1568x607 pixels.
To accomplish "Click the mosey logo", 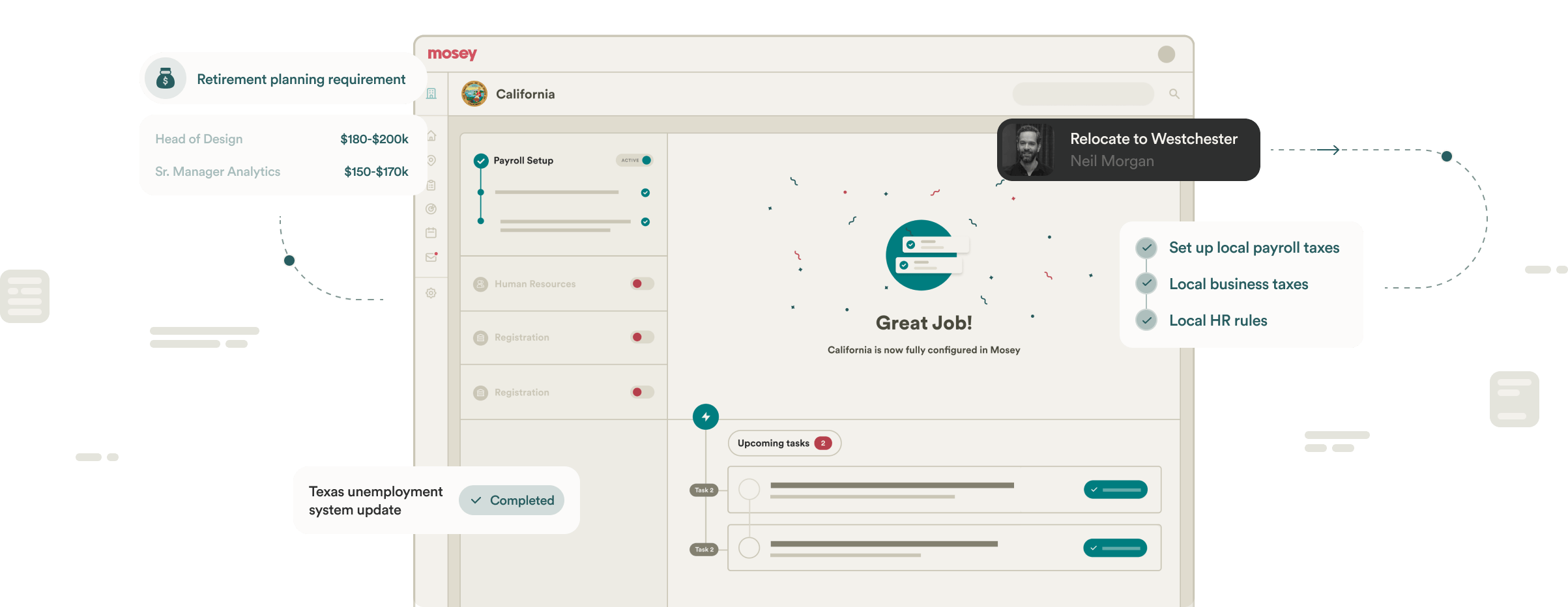I will tap(452, 54).
